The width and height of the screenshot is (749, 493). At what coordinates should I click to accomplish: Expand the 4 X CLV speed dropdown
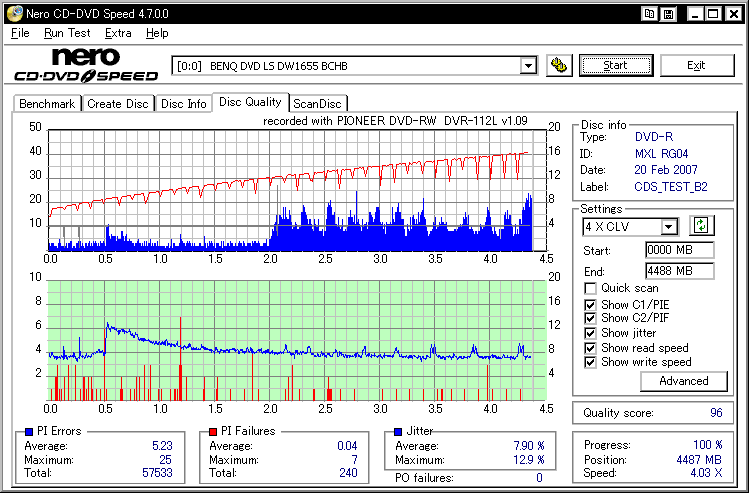click(669, 226)
